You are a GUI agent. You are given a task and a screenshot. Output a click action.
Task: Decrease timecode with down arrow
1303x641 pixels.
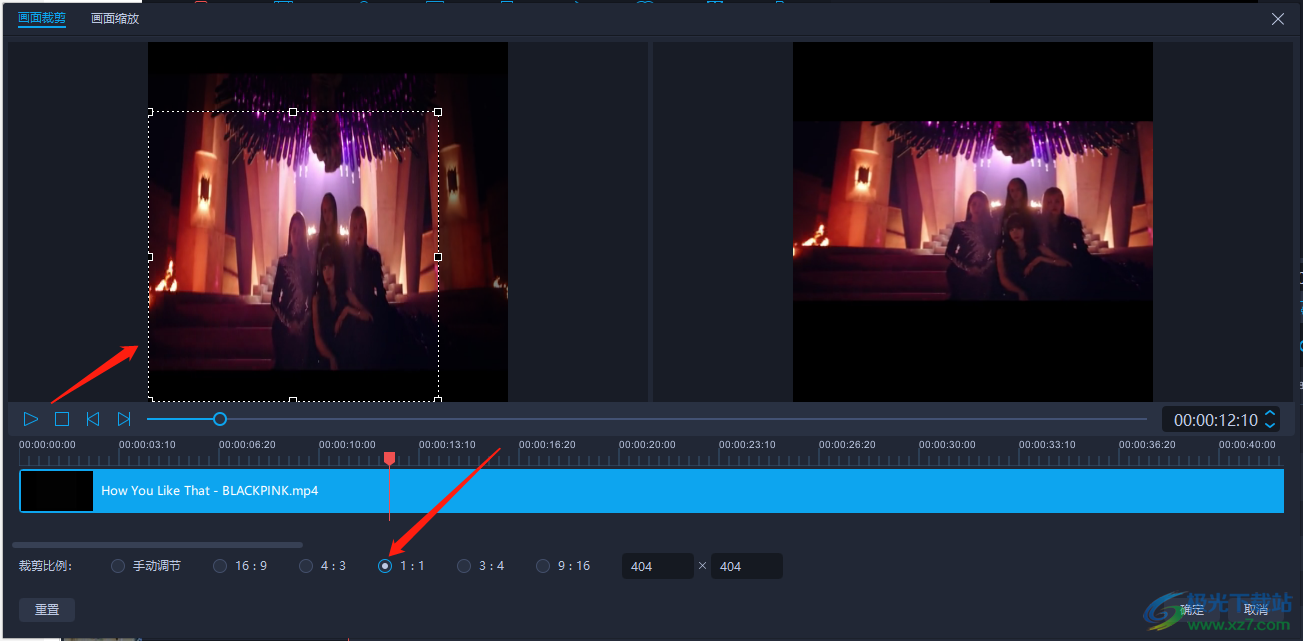(x=1270, y=425)
